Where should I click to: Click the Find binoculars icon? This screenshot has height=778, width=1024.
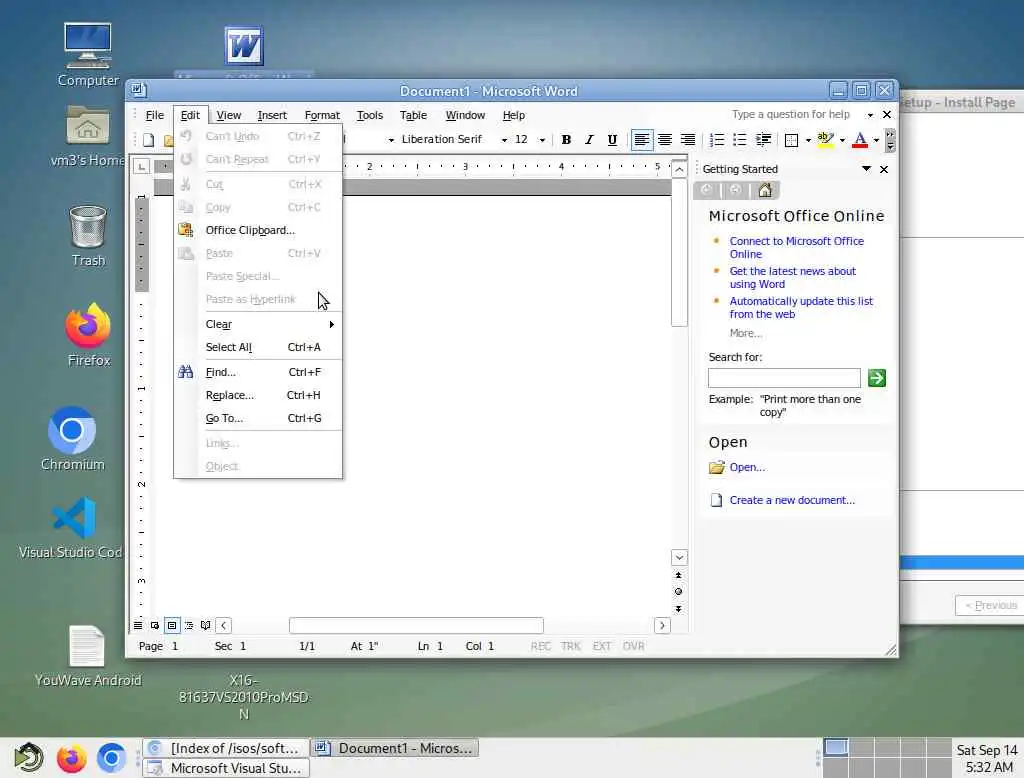click(x=185, y=372)
